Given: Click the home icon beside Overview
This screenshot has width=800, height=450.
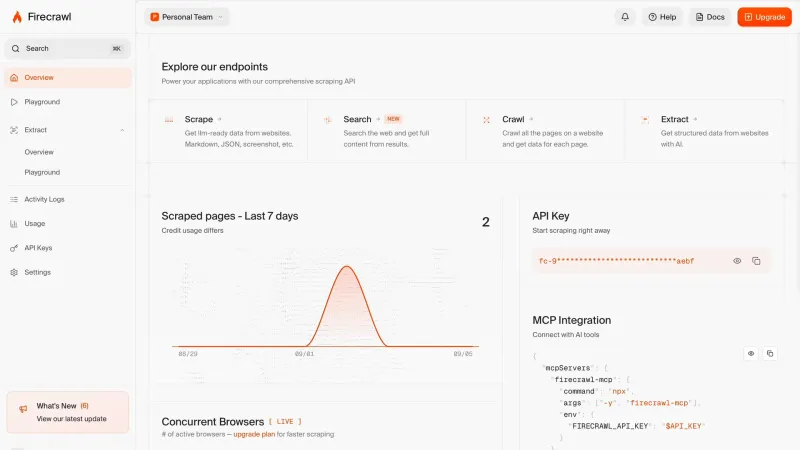Looking at the screenshot, I should [x=14, y=78].
